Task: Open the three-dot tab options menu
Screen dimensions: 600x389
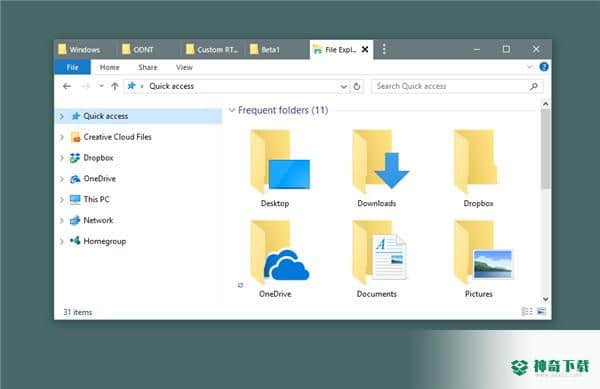Action: [384, 49]
